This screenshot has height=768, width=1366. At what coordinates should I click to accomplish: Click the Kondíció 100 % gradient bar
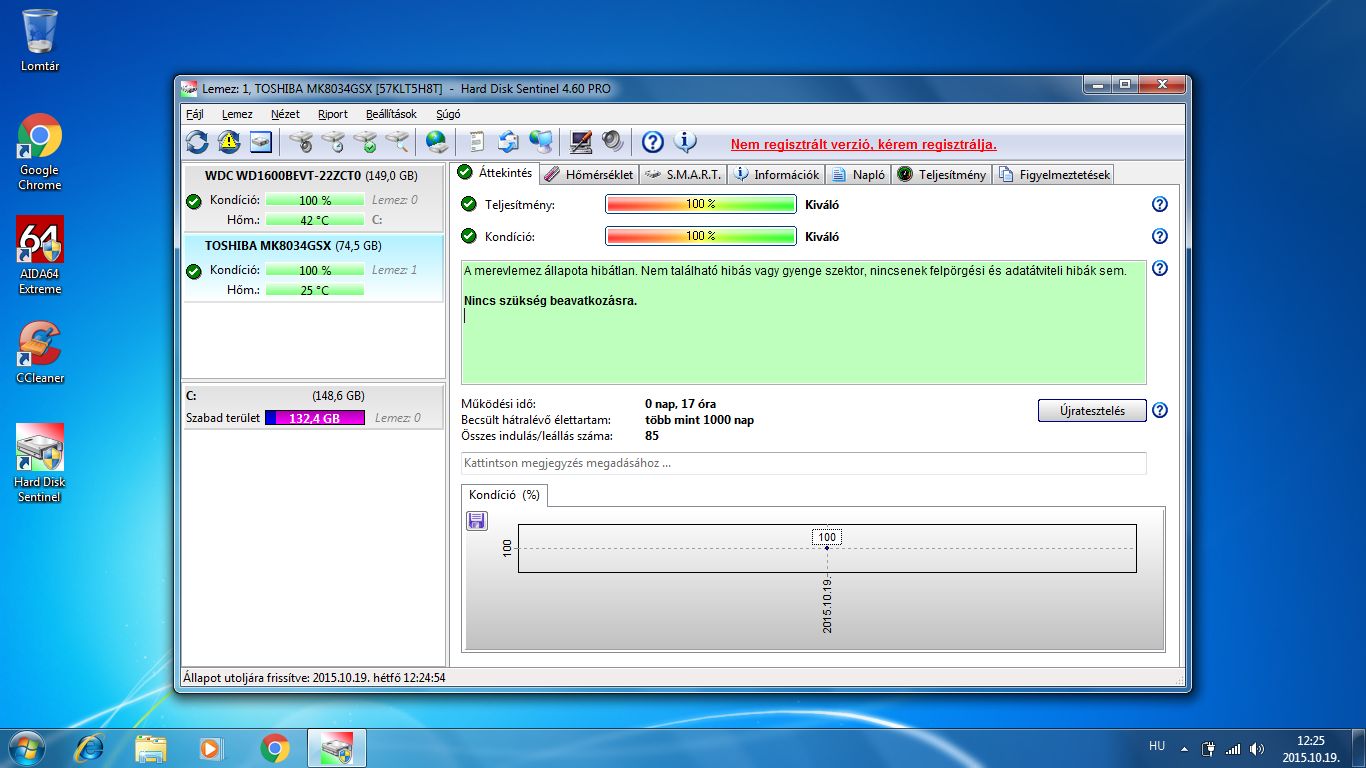pos(701,236)
